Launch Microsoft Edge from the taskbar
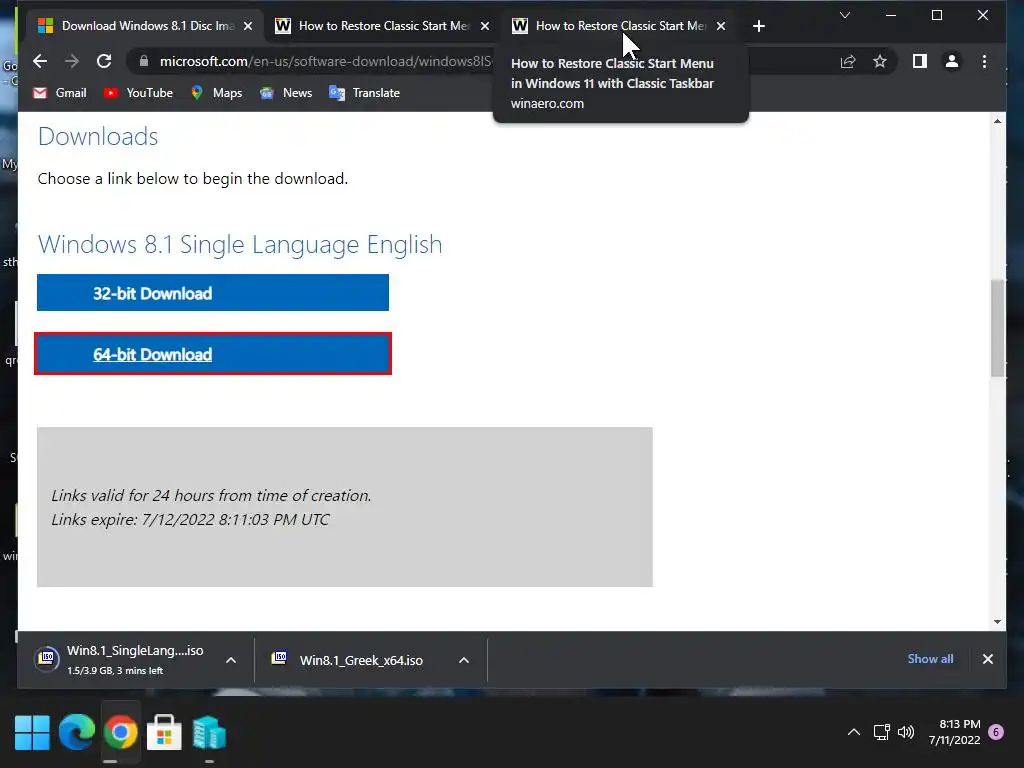1024x768 pixels. coord(76,733)
